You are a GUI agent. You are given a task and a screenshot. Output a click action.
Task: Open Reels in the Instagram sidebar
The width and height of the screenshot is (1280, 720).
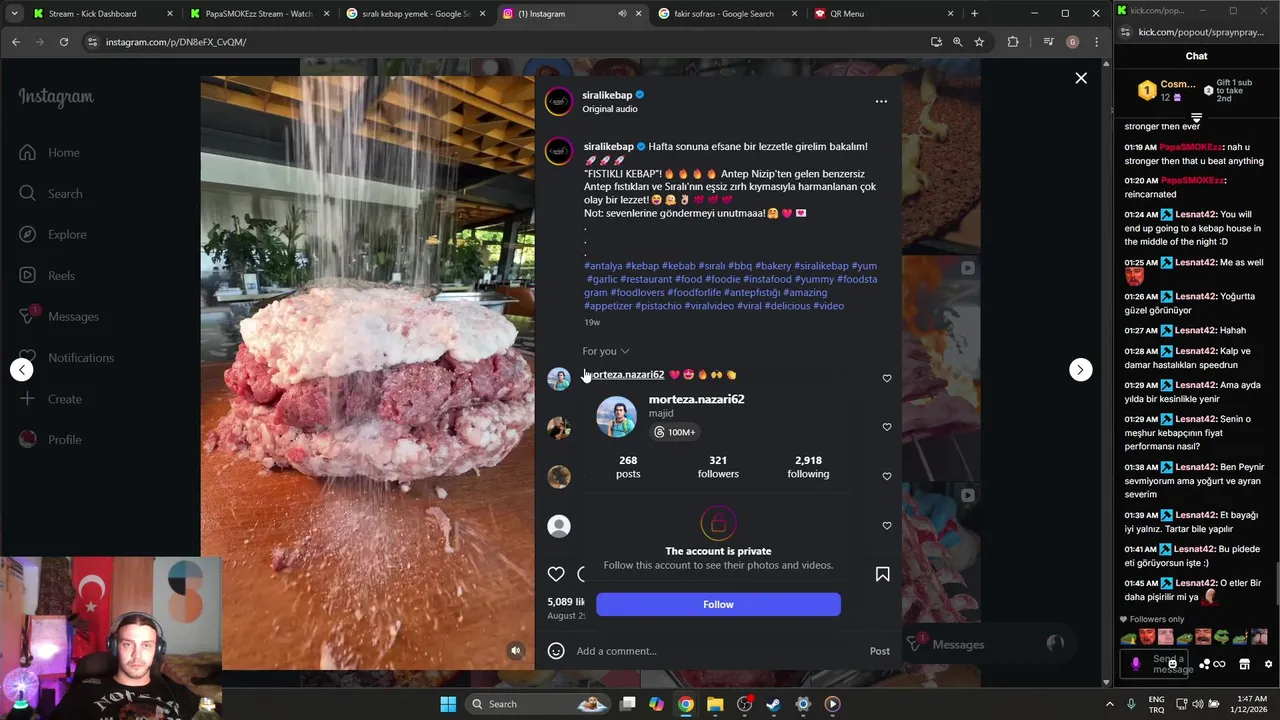[48, 276]
